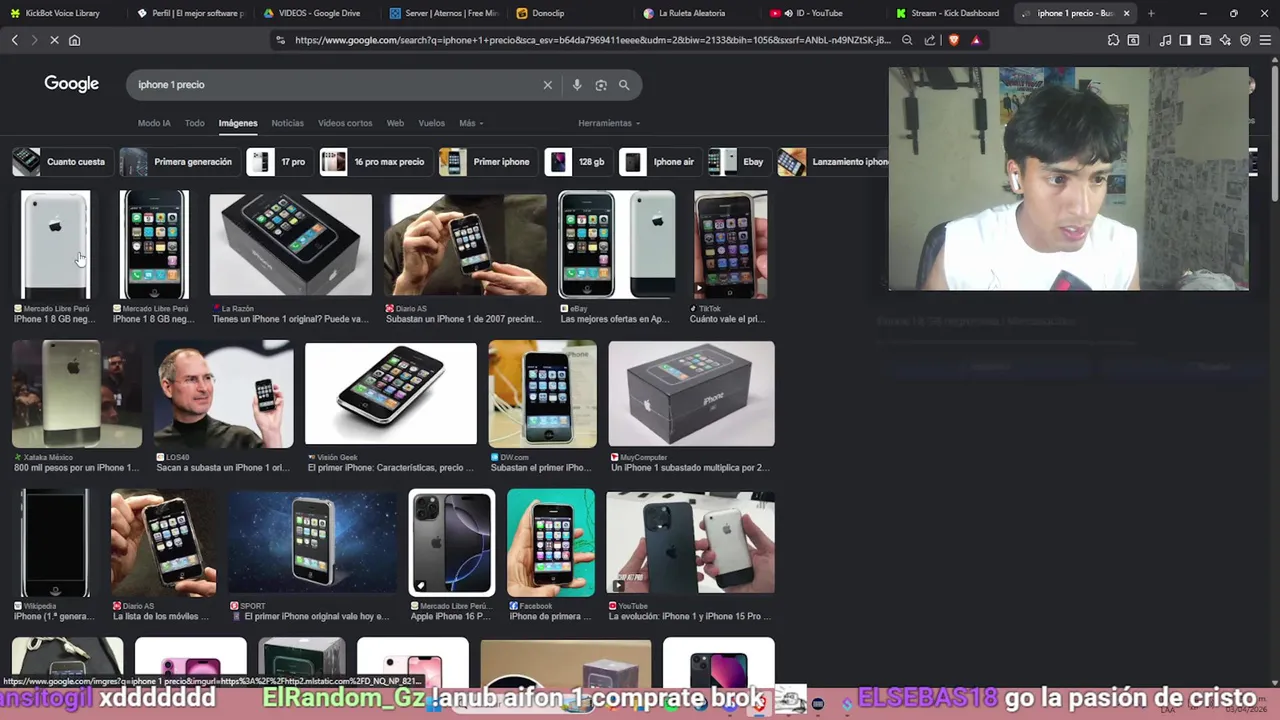The width and height of the screenshot is (1280, 720).
Task: Open the Brave VPN shield icon
Action: pyautogui.click(x=1245, y=40)
